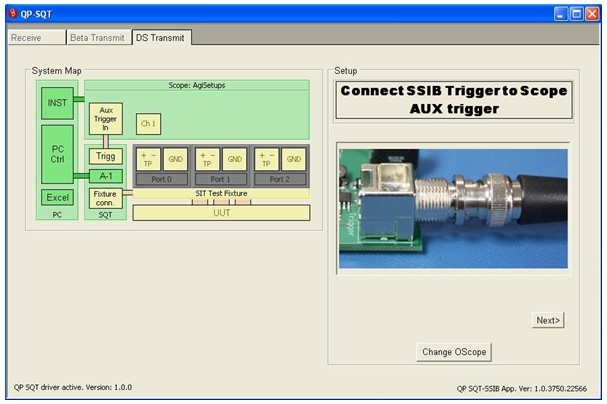
Task: Click the Change OScope button
Action: point(454,352)
